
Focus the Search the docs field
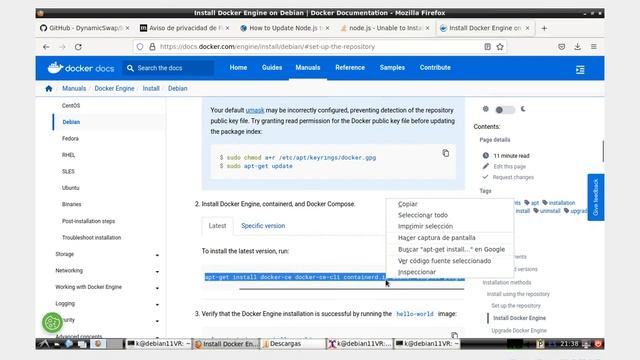pos(168,68)
